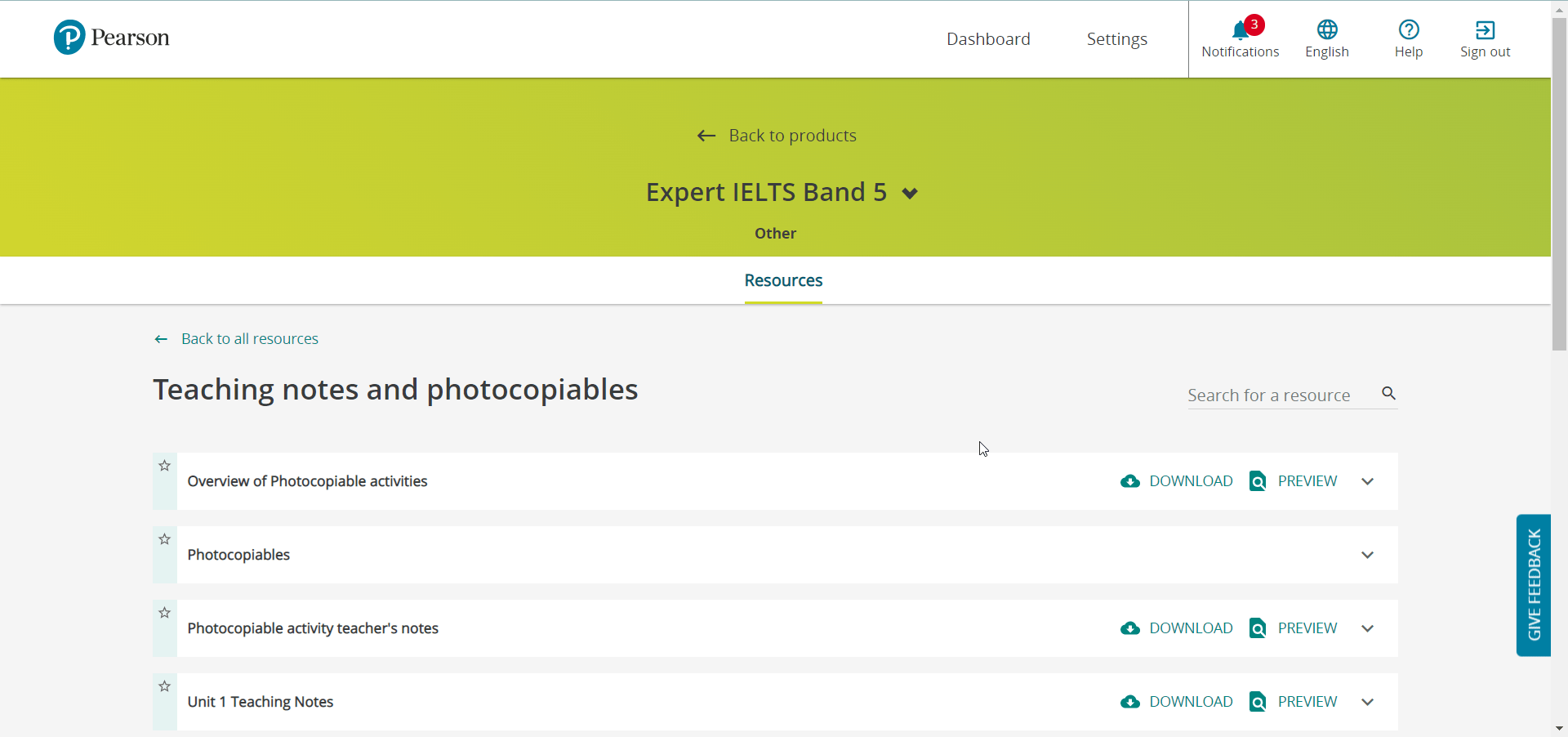
Task: Click the PREVIEW link for Photocopiable activity teacher's notes
Action: (1307, 628)
